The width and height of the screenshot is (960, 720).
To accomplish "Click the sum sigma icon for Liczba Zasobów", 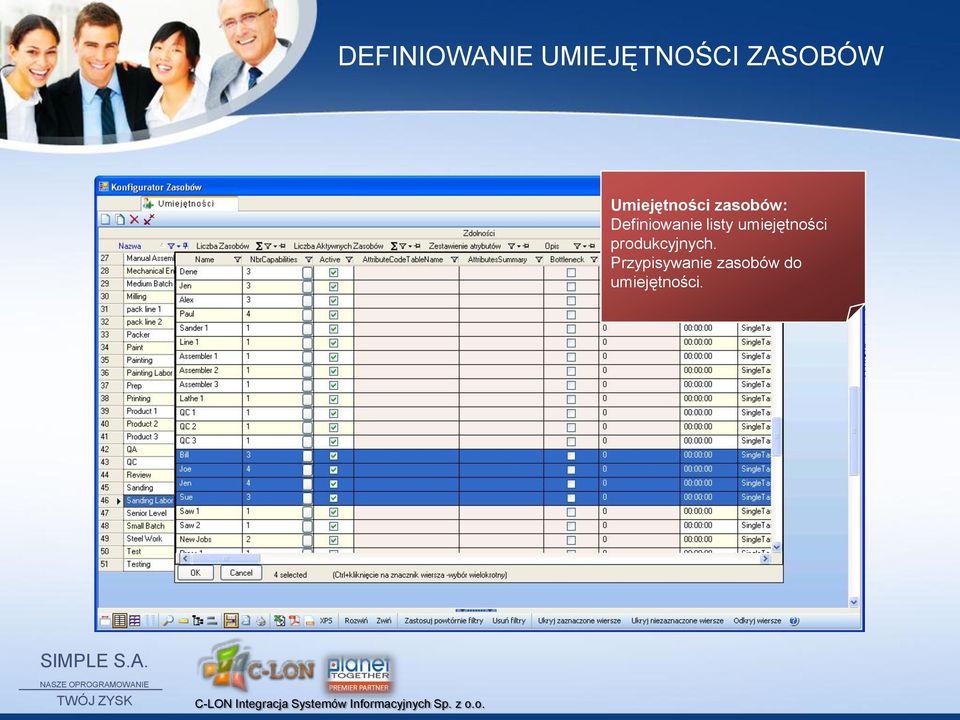I will (x=259, y=246).
